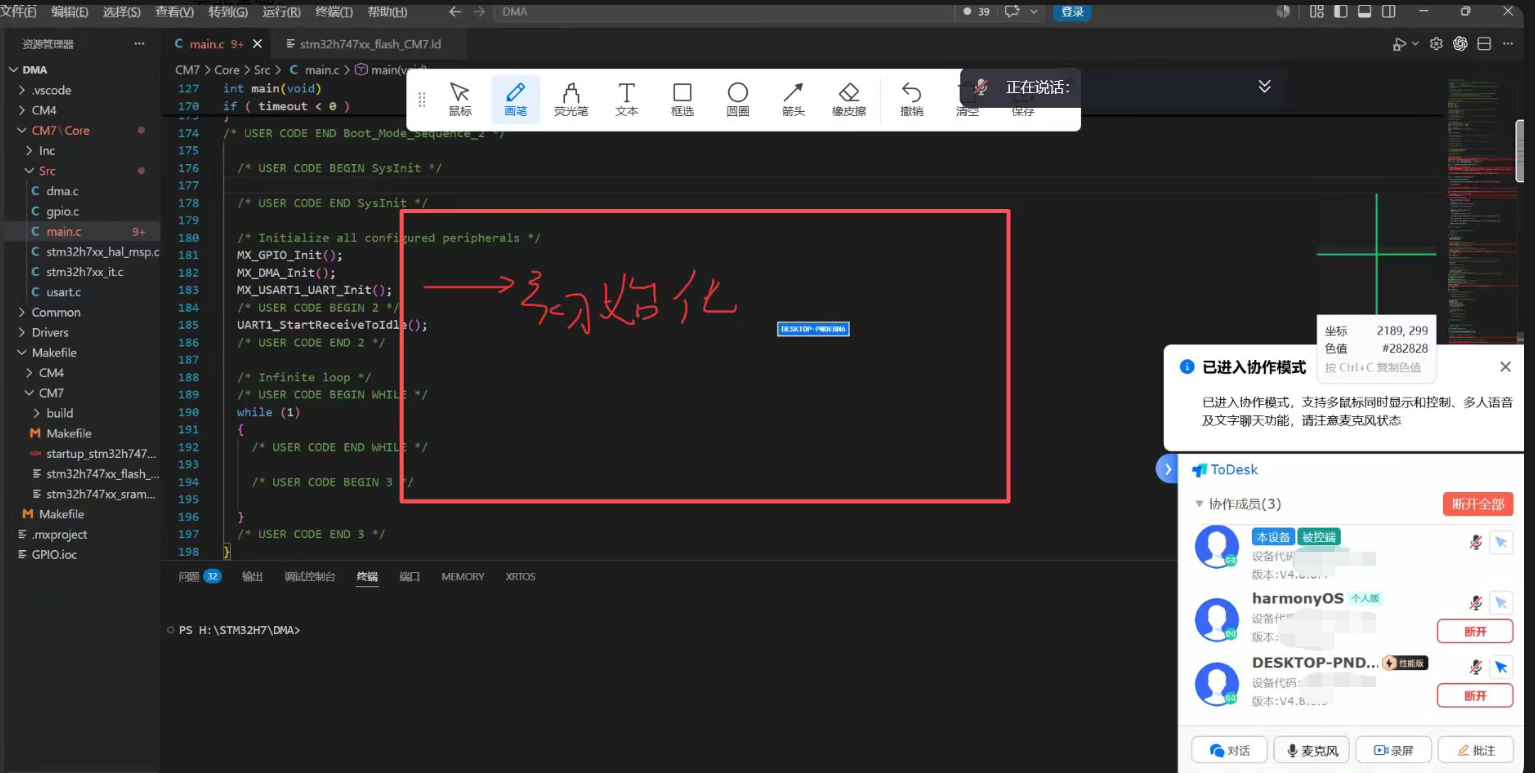Open usart.c in the explorer
1535x773 pixels.
pyautogui.click(x=64, y=292)
